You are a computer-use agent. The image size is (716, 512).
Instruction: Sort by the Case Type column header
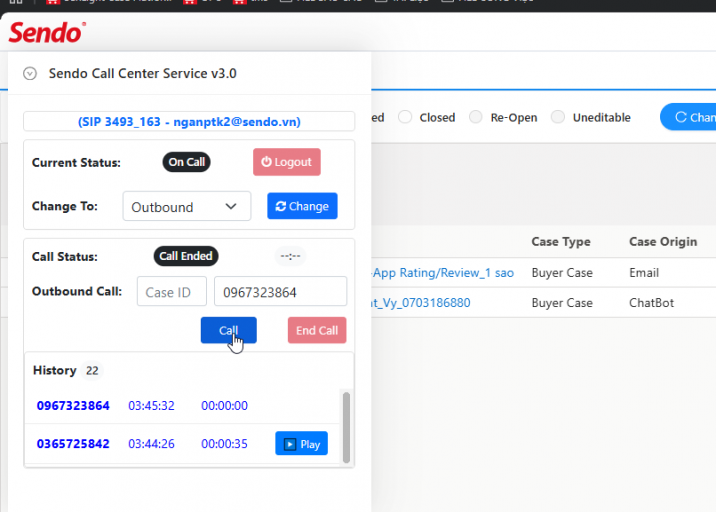pos(561,242)
